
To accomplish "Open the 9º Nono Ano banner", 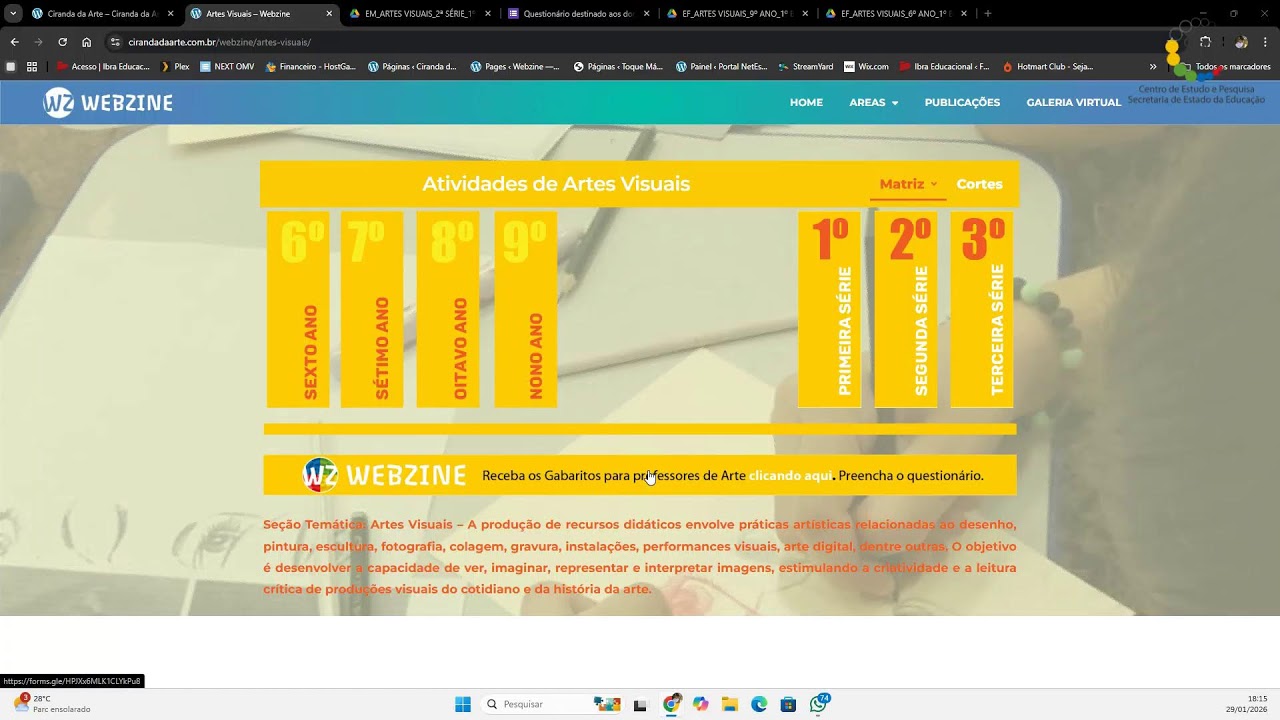I will 526,309.
